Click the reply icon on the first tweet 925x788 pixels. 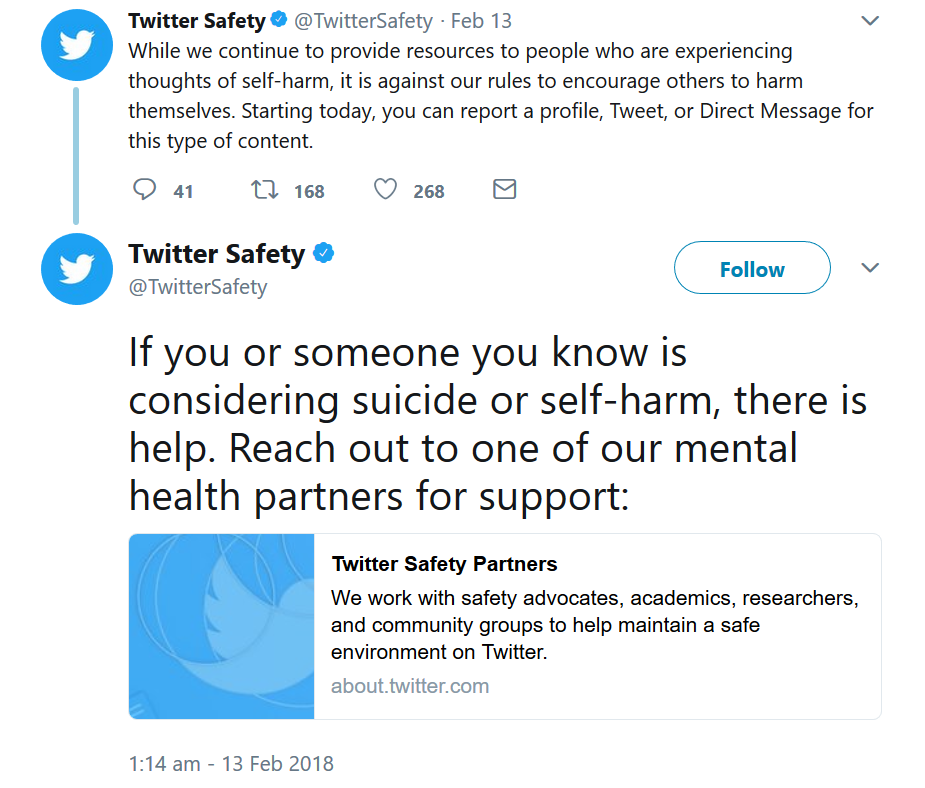[145, 189]
